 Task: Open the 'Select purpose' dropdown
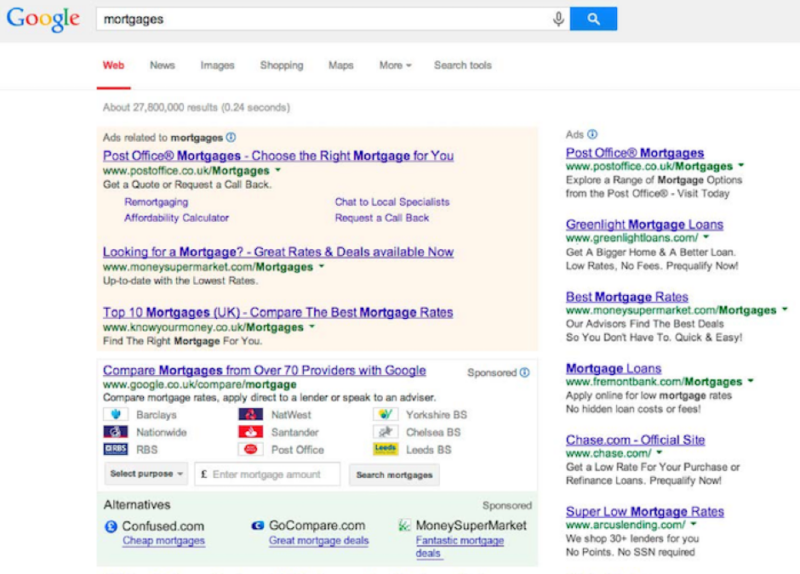point(146,474)
